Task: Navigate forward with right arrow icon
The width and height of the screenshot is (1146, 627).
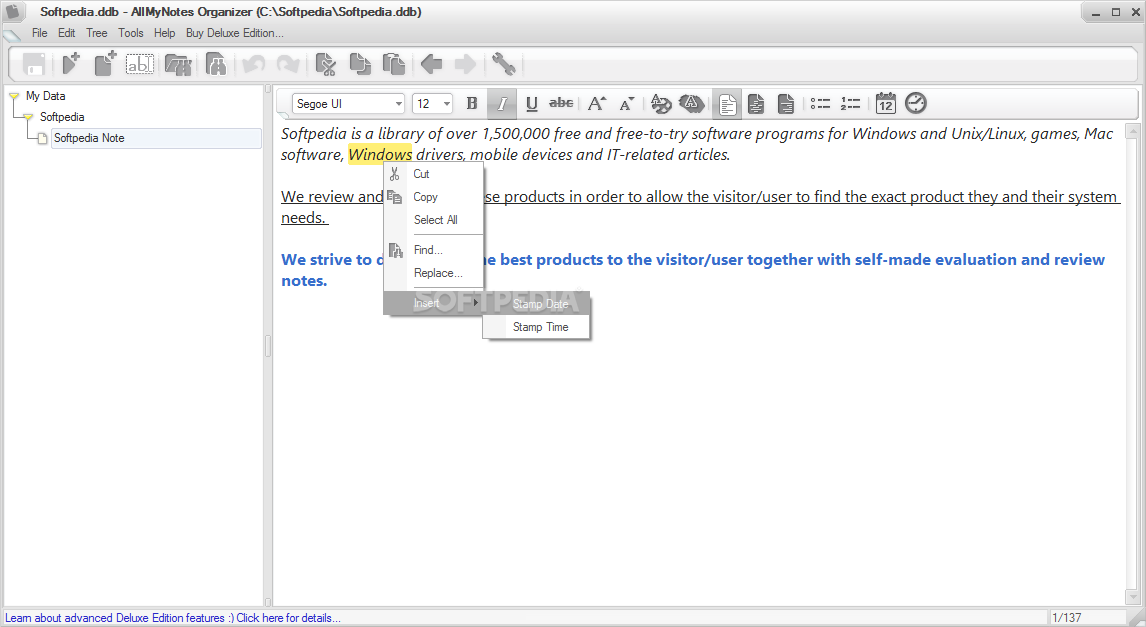Action: pyautogui.click(x=465, y=64)
